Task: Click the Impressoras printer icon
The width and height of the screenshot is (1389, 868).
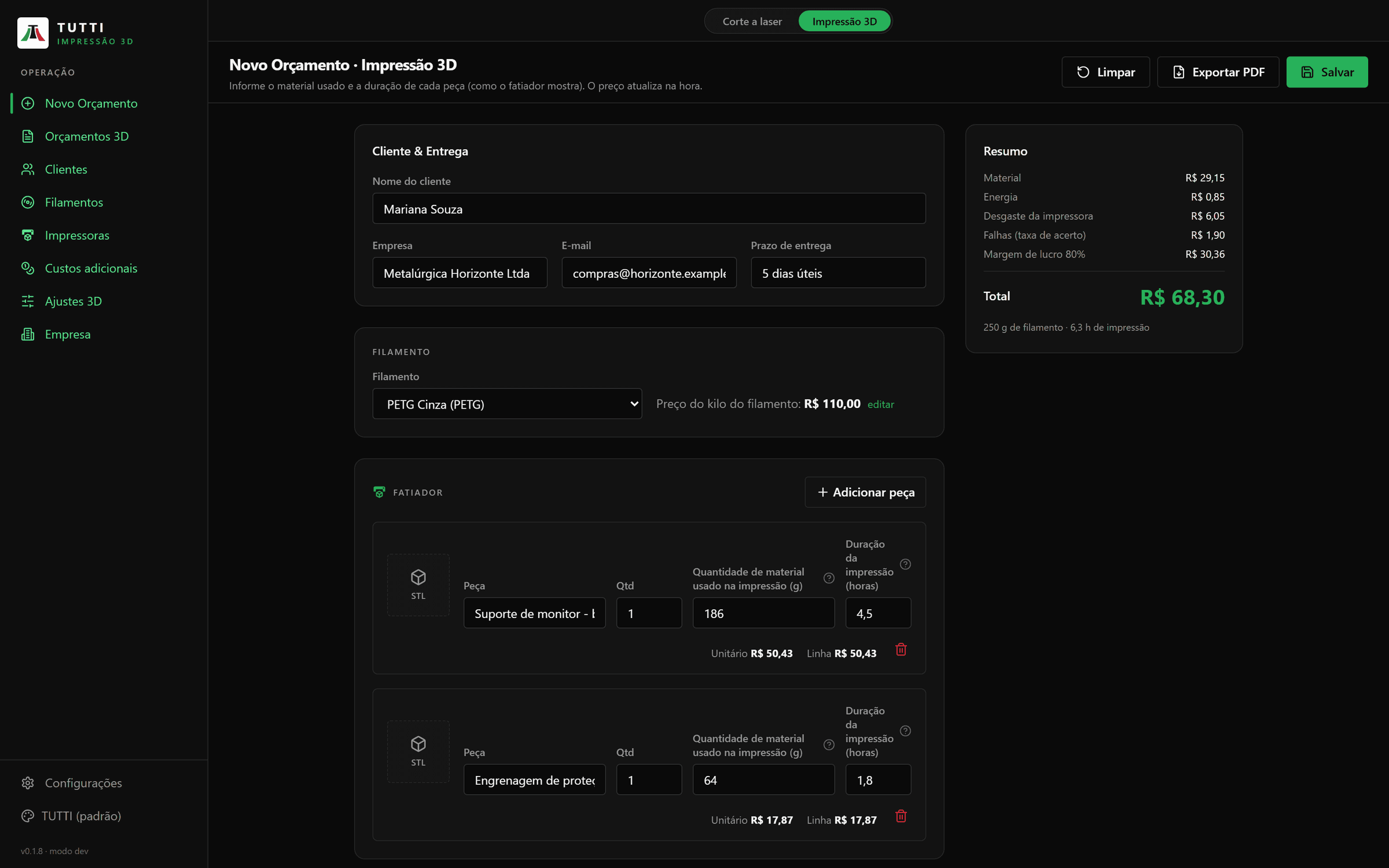Action: point(28,235)
